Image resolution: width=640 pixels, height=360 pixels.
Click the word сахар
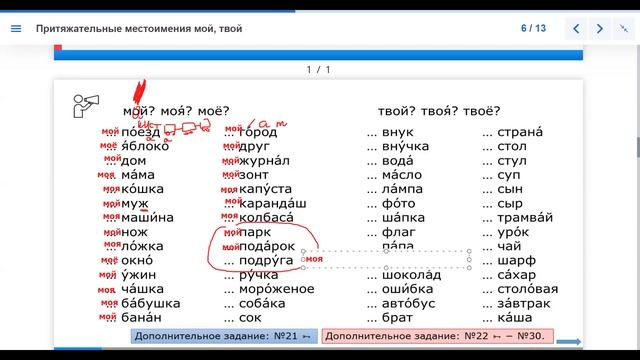[516, 275]
